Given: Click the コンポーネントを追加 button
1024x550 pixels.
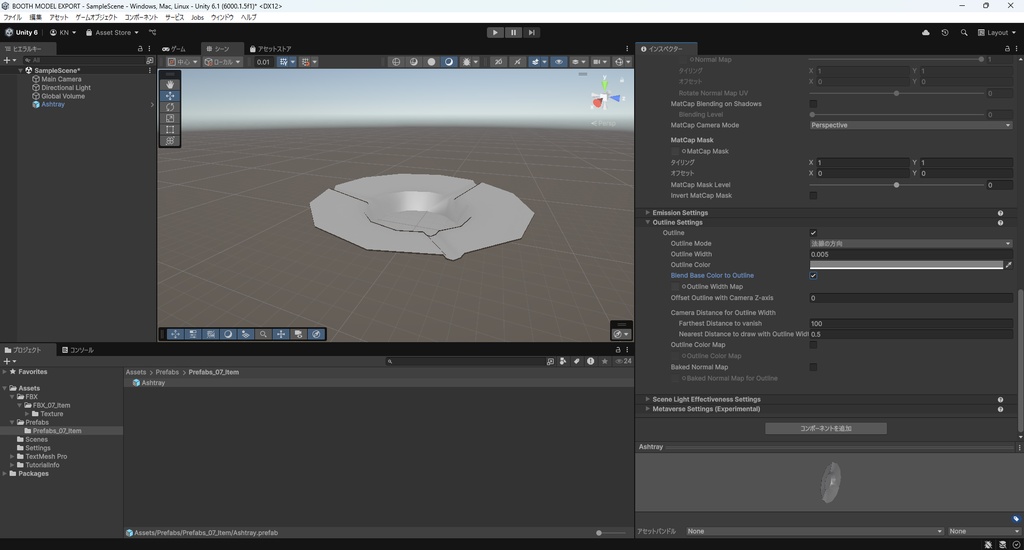Looking at the screenshot, I should [x=825, y=429].
